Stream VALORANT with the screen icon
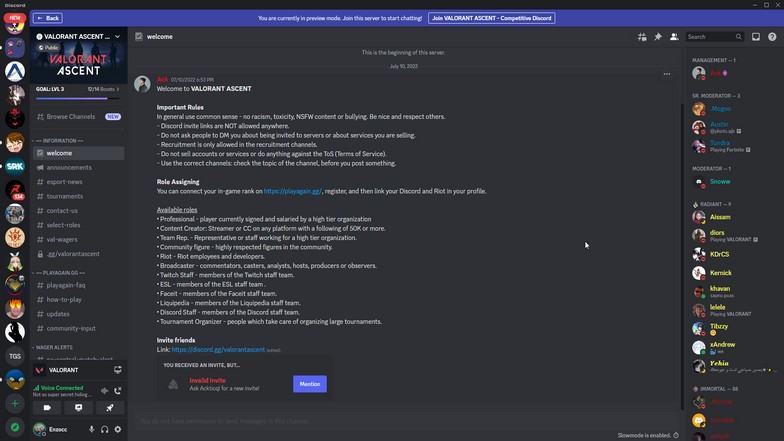 point(118,370)
